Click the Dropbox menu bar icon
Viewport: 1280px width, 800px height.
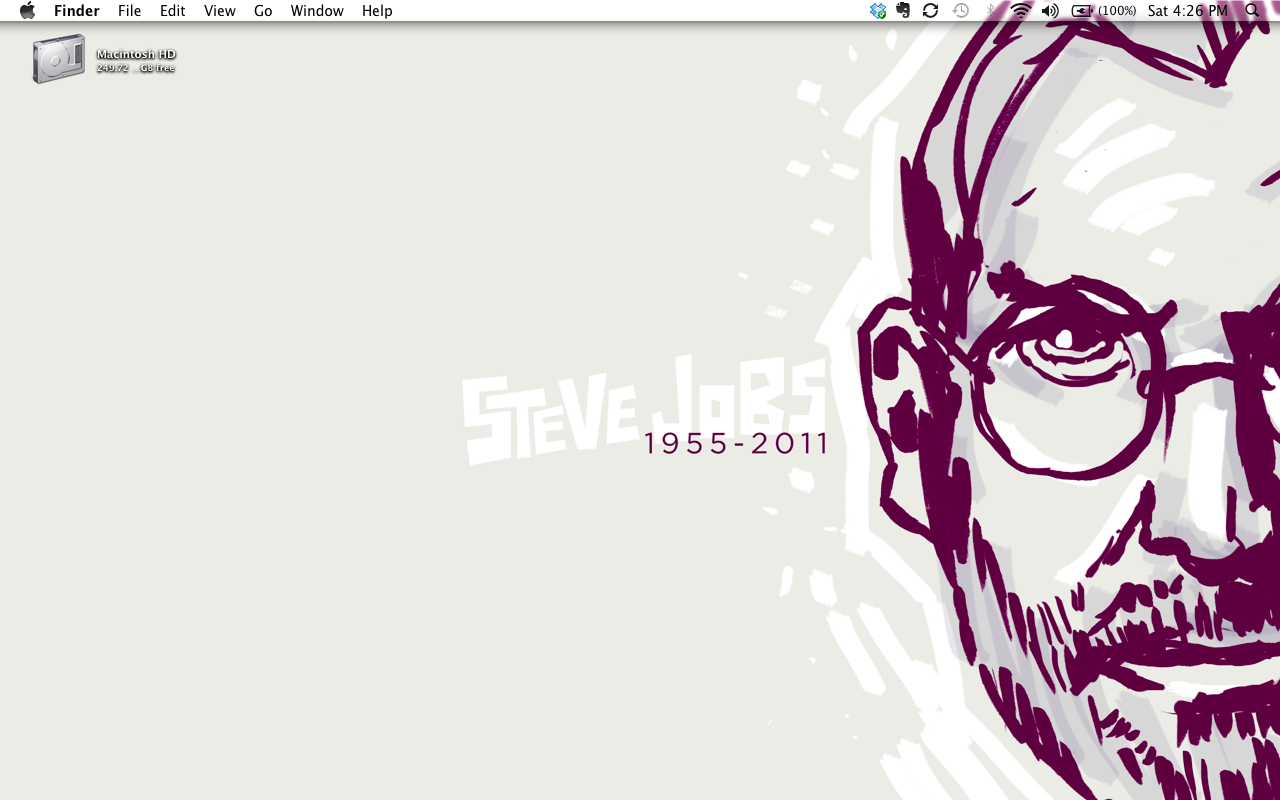pyautogui.click(x=878, y=11)
